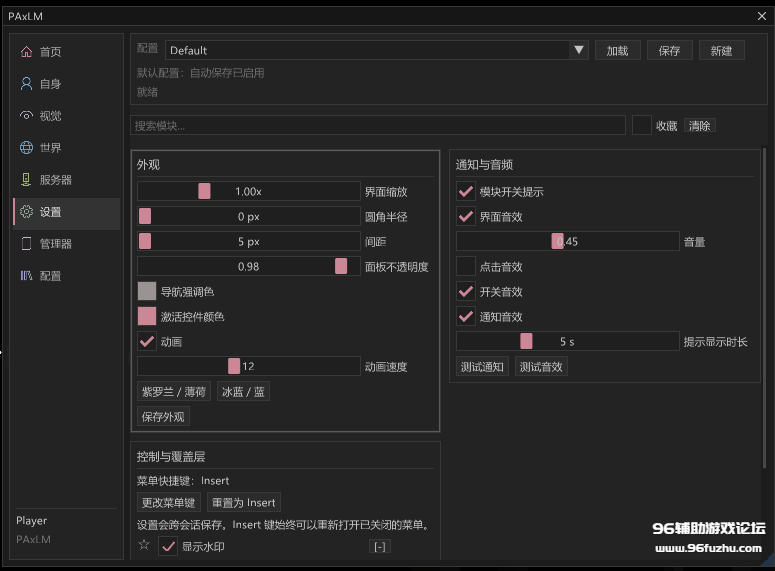This screenshot has width=775, height=571.
Task: Click the 保存外观 button
Action: (x=163, y=417)
